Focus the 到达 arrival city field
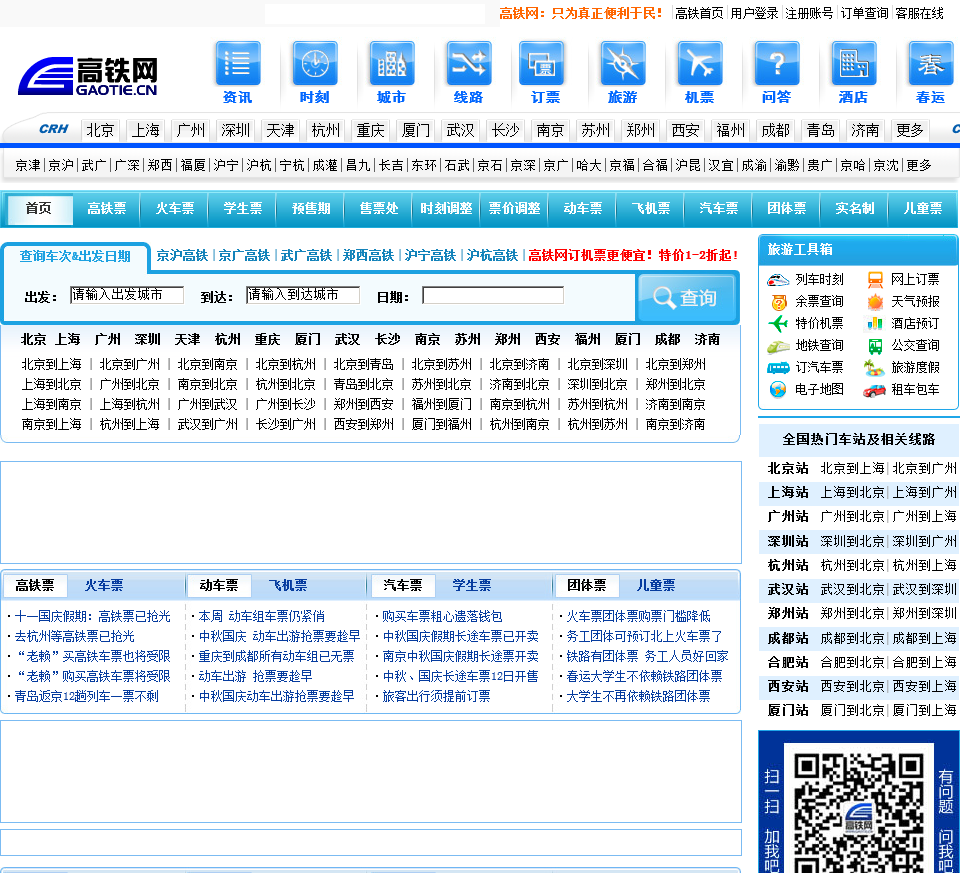The width and height of the screenshot is (960, 873). coord(303,295)
